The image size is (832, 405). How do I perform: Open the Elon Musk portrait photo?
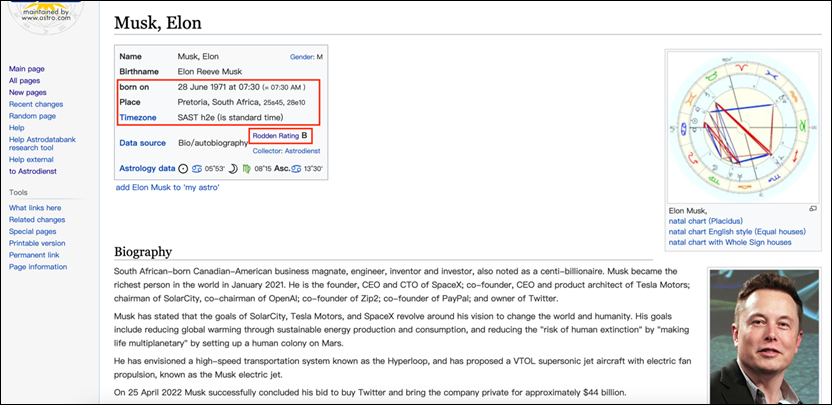(764, 337)
